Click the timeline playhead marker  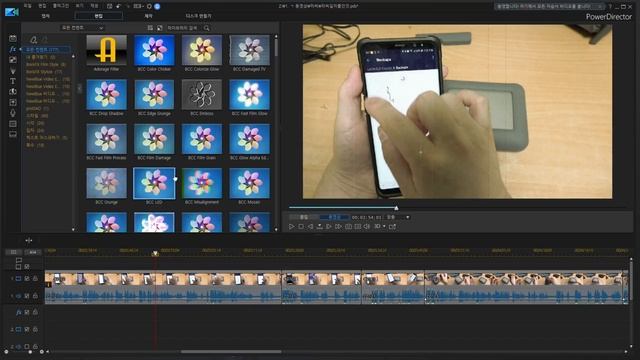pyautogui.click(x=155, y=253)
